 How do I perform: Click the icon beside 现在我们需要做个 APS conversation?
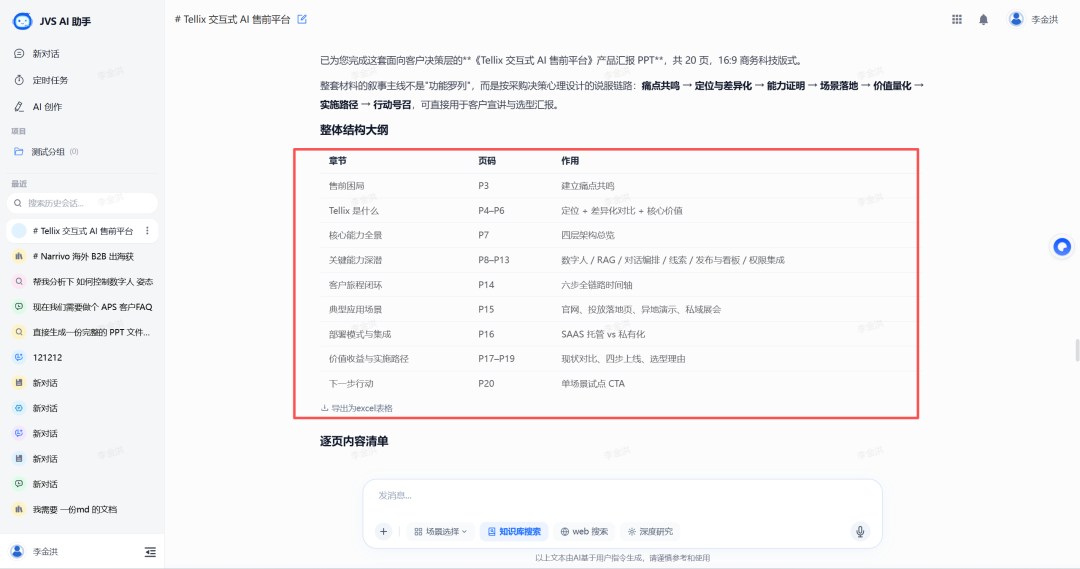pos(19,307)
